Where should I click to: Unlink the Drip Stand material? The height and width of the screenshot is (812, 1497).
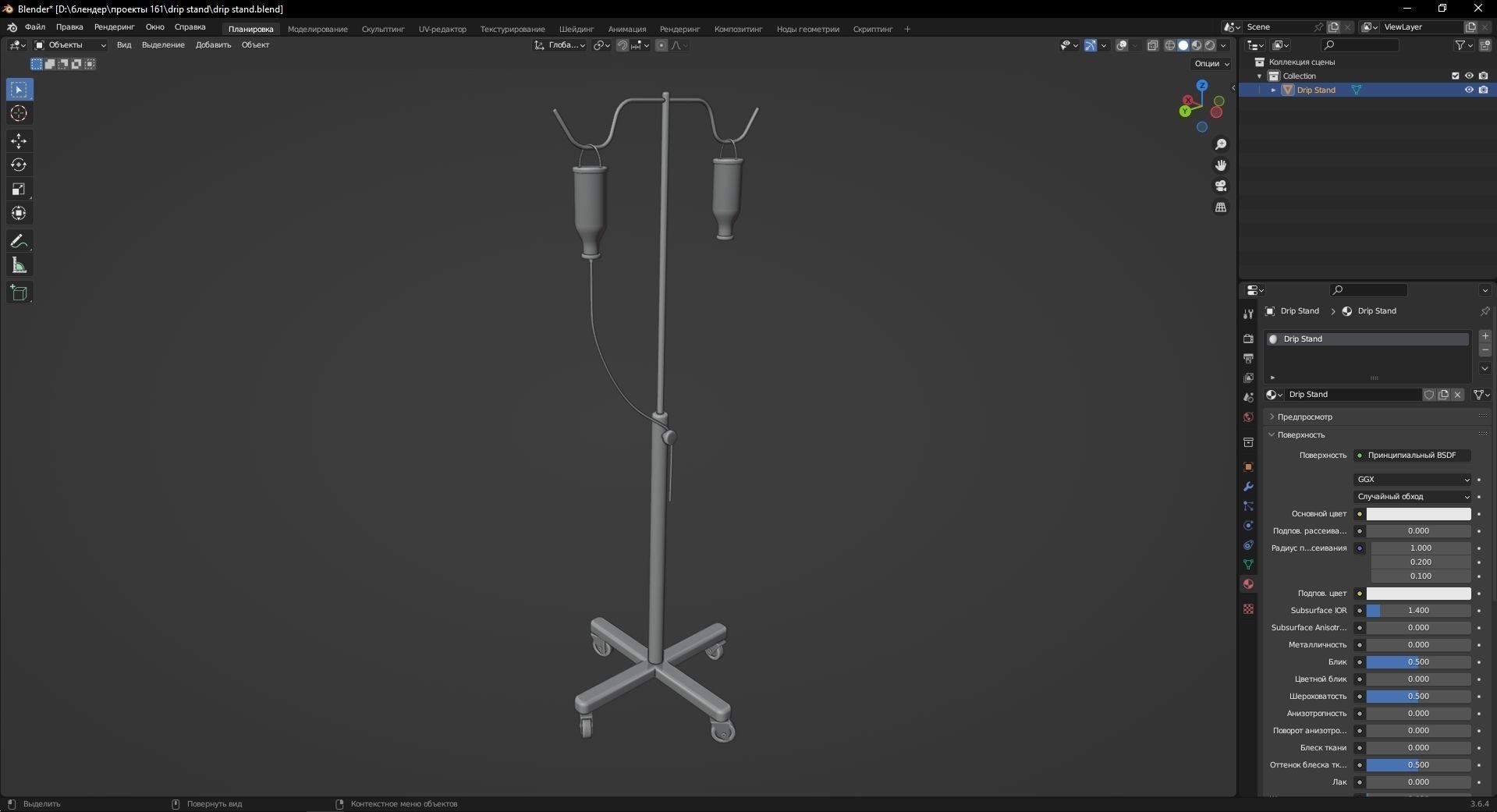coord(1457,395)
